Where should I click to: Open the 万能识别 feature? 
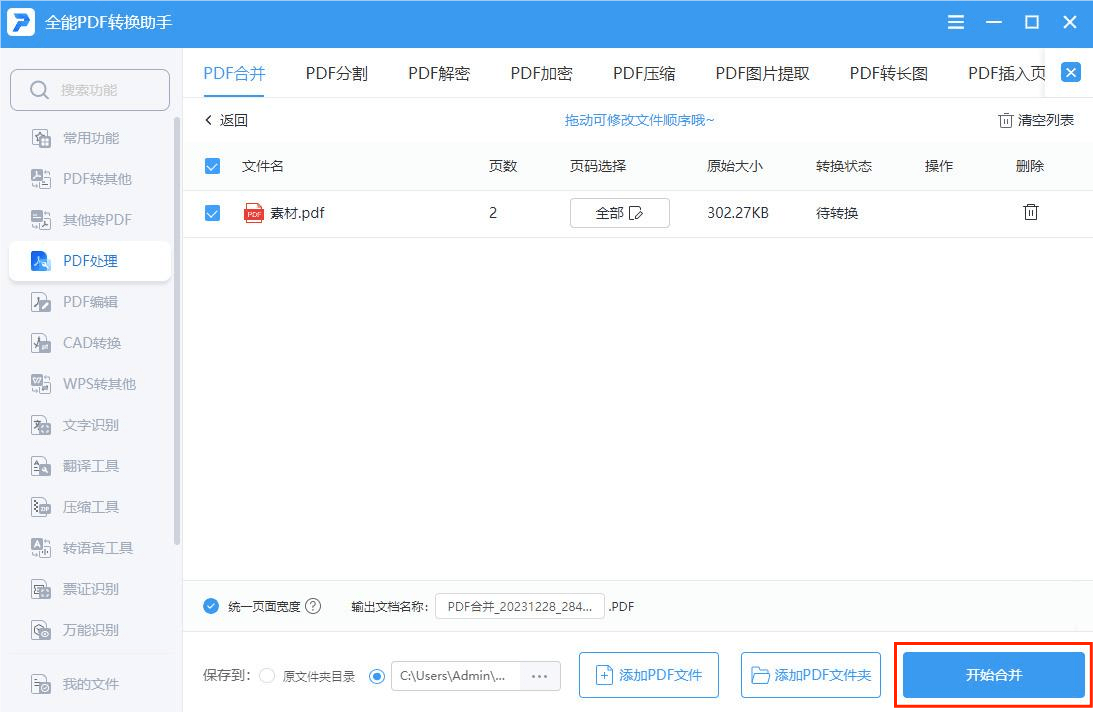pyautogui.click(x=88, y=629)
